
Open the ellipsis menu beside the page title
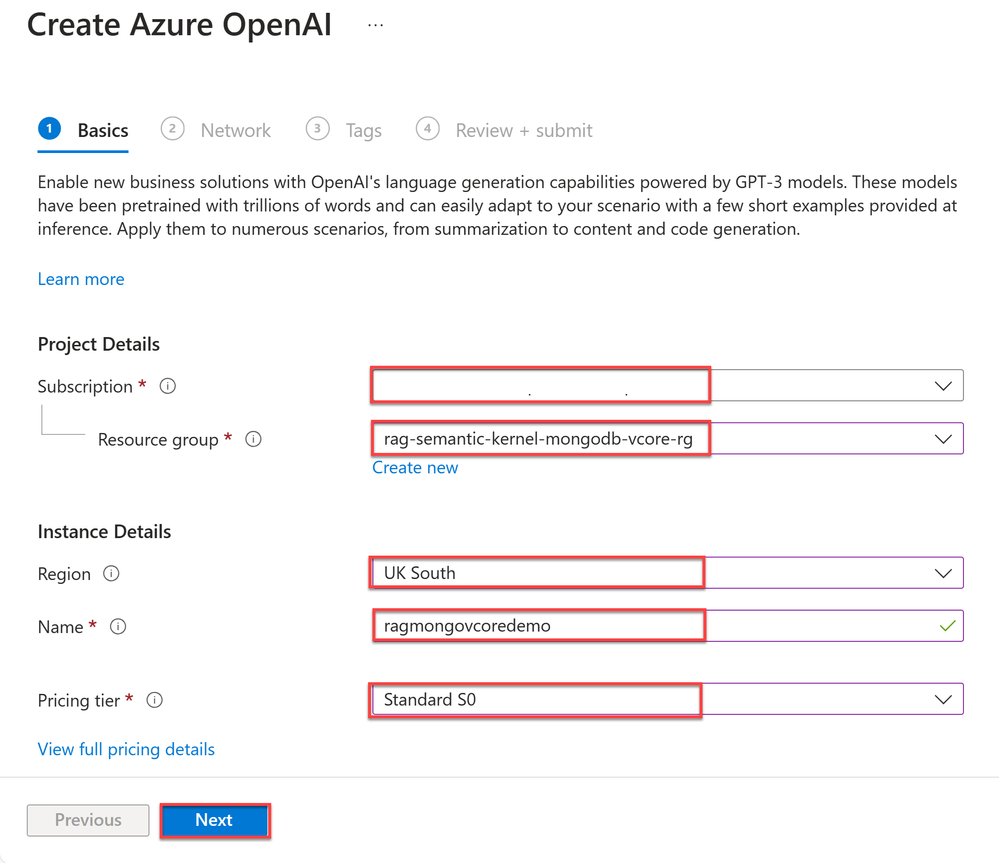tap(375, 25)
